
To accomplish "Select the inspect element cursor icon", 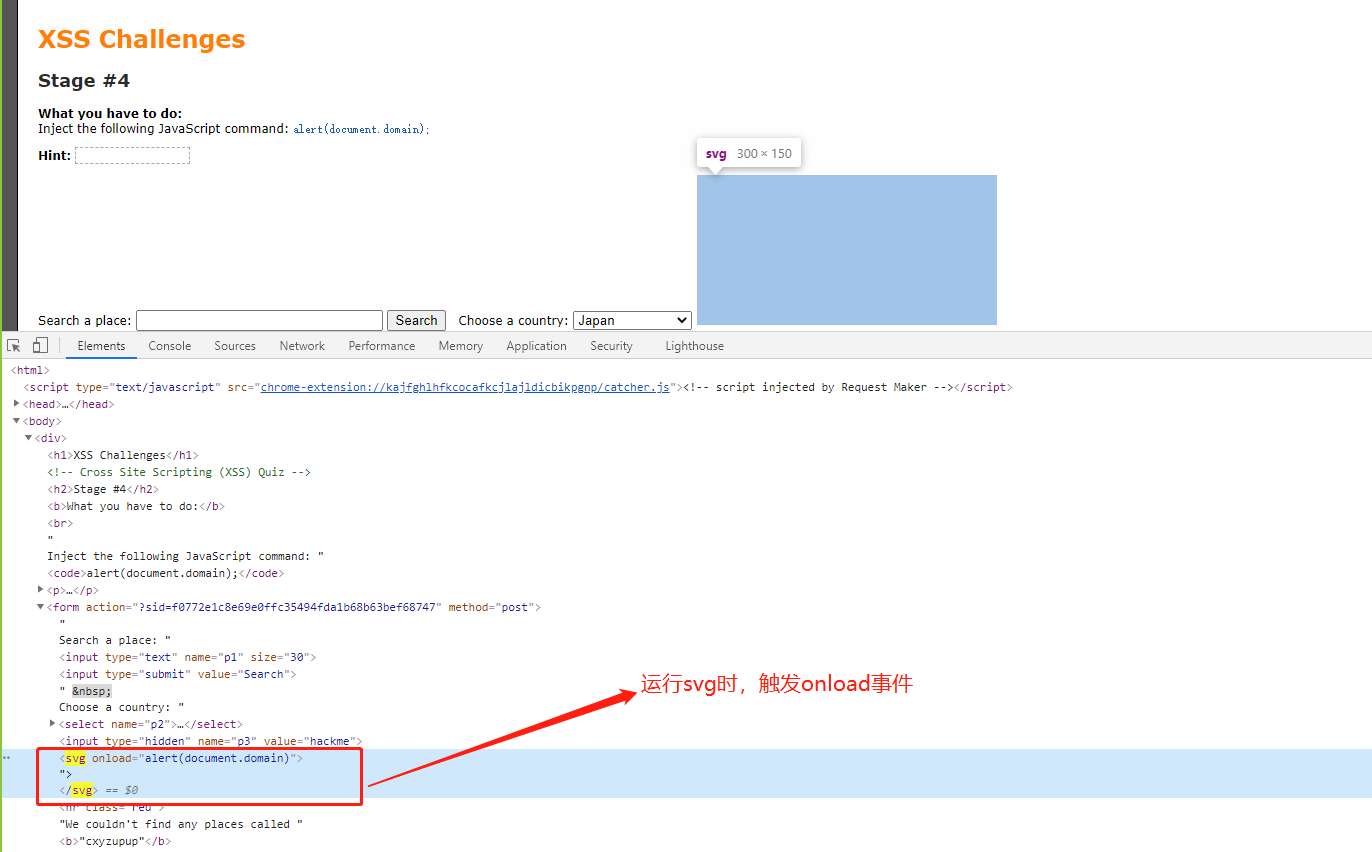I will click(x=13, y=344).
